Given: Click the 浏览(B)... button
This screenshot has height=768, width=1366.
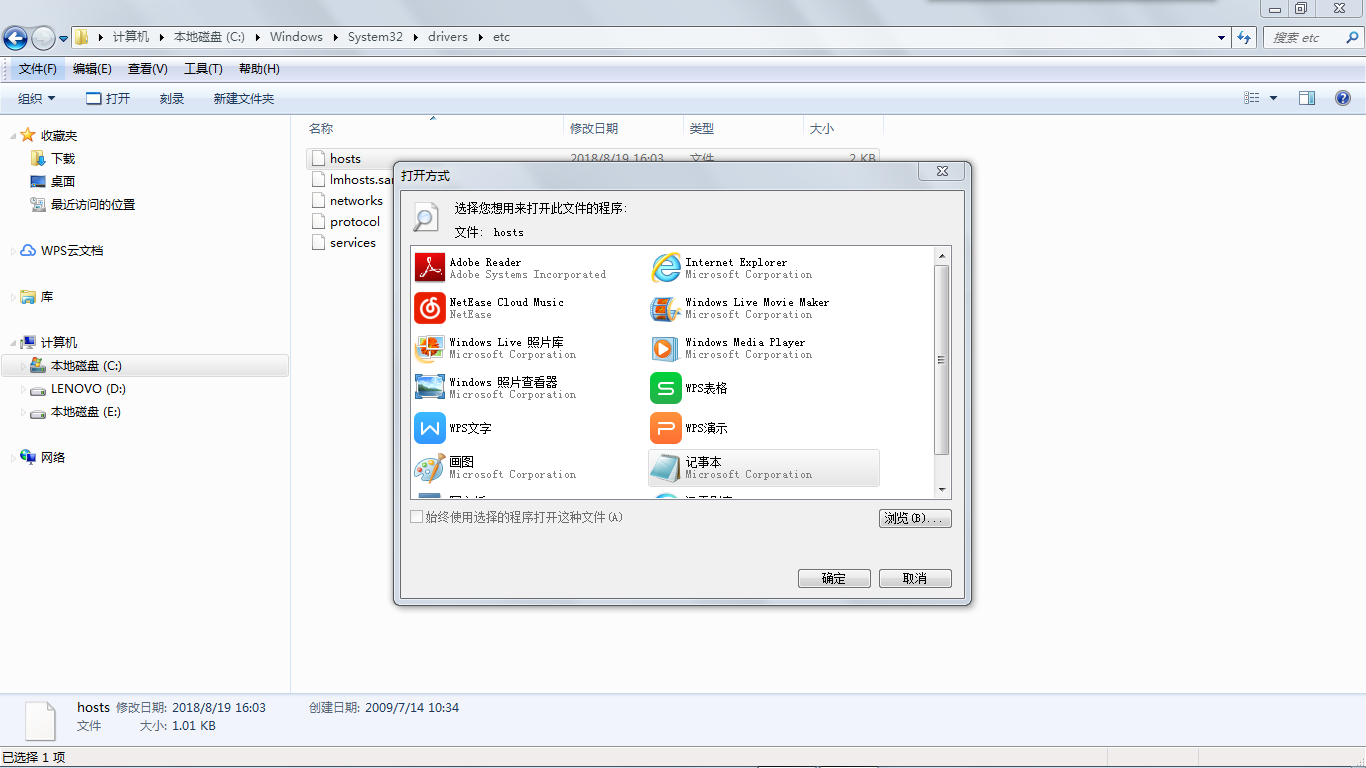Looking at the screenshot, I should [x=915, y=518].
